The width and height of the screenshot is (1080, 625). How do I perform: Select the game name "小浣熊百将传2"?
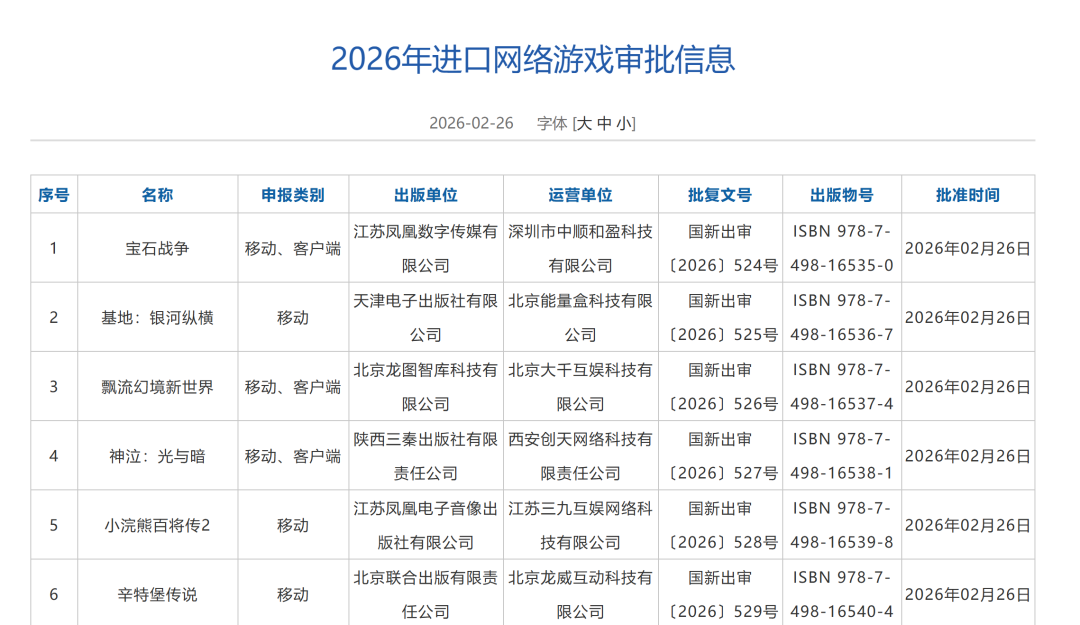(x=158, y=524)
